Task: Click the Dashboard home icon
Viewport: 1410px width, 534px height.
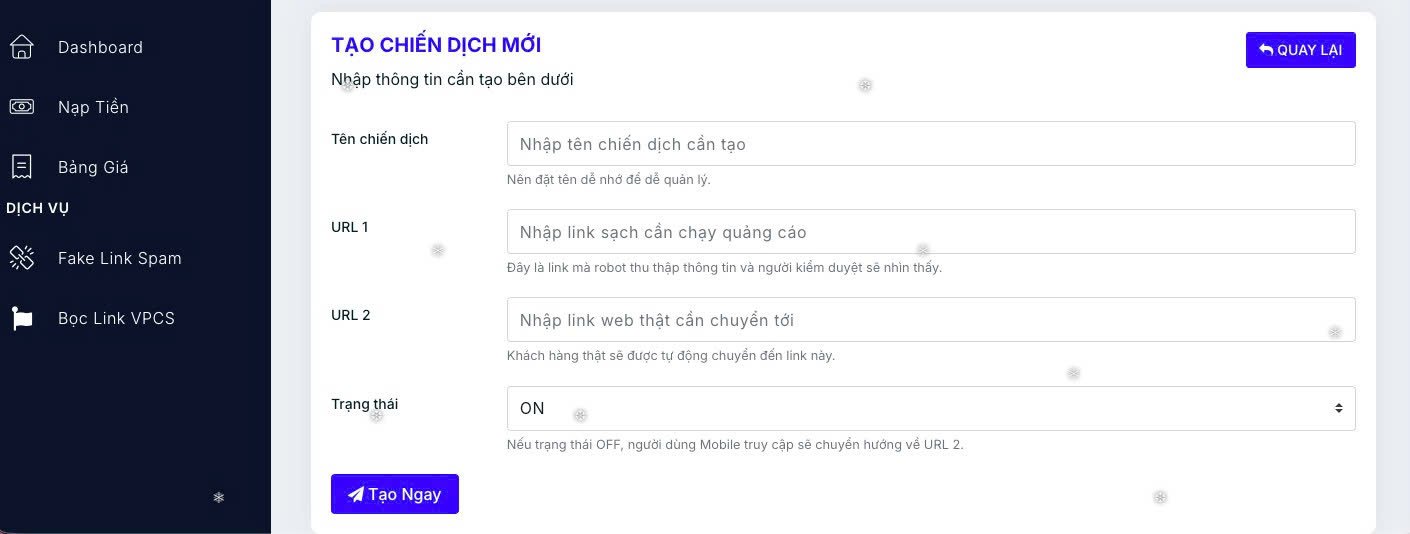Action: [21, 47]
